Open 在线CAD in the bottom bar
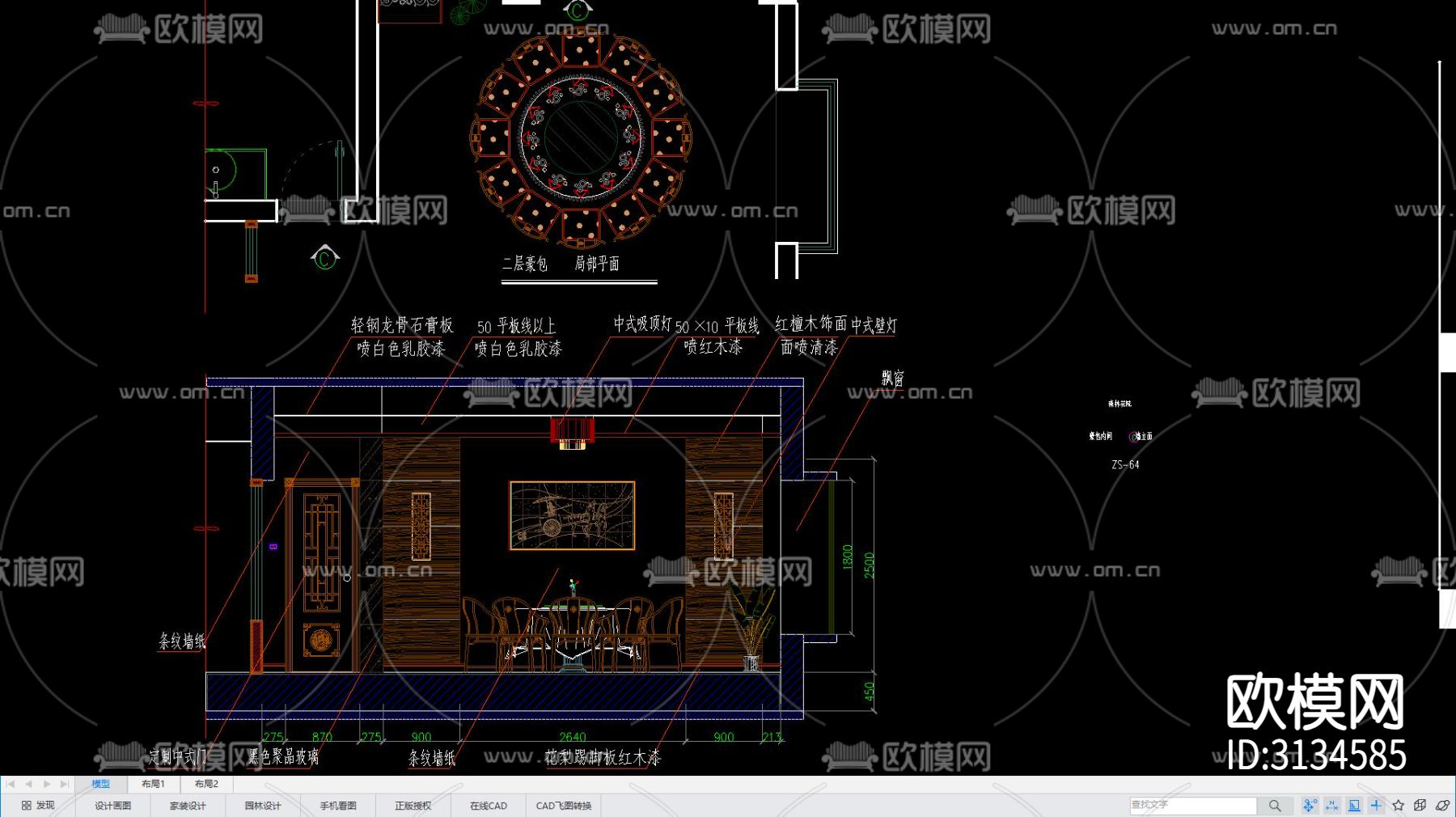1456x817 pixels. click(489, 806)
